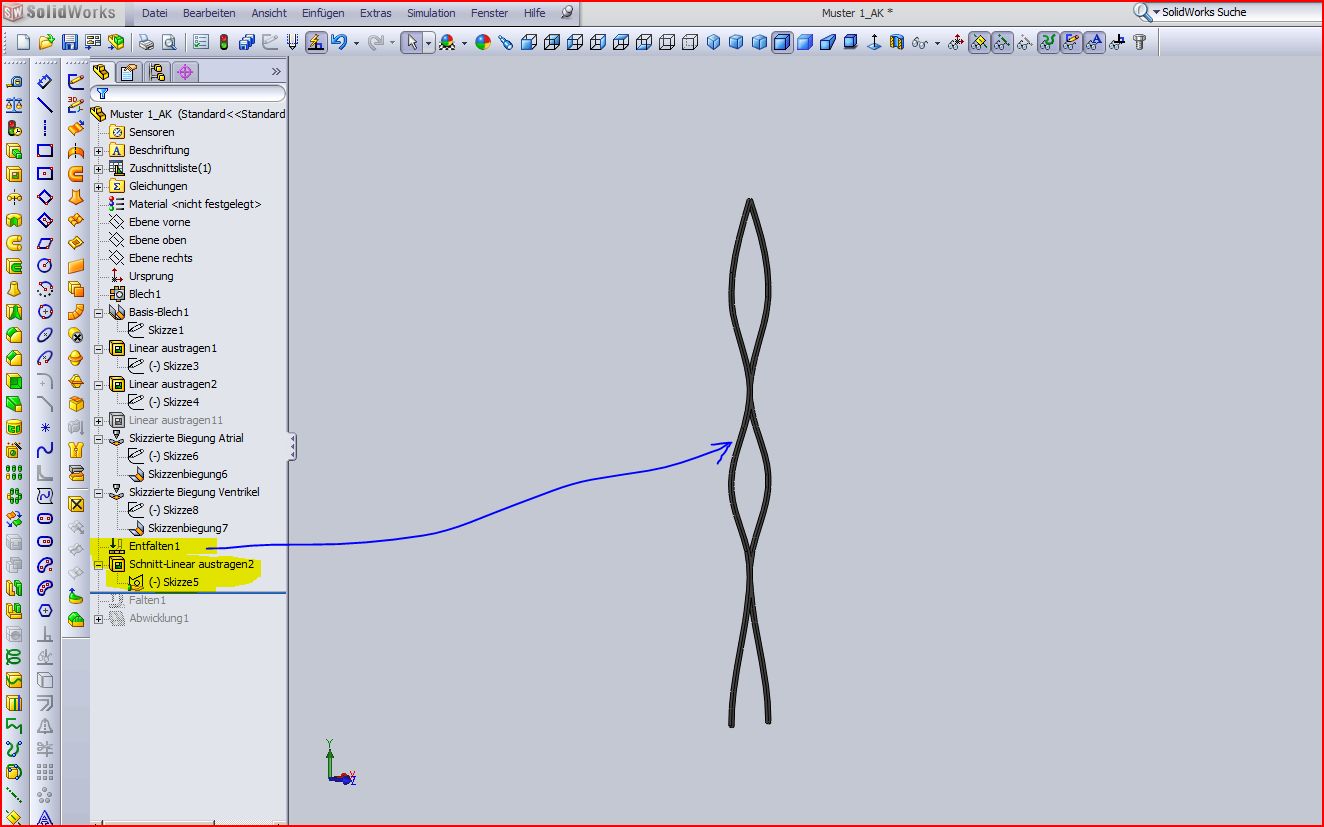Select the Line sketch tool
The image size is (1324, 827).
point(45,104)
